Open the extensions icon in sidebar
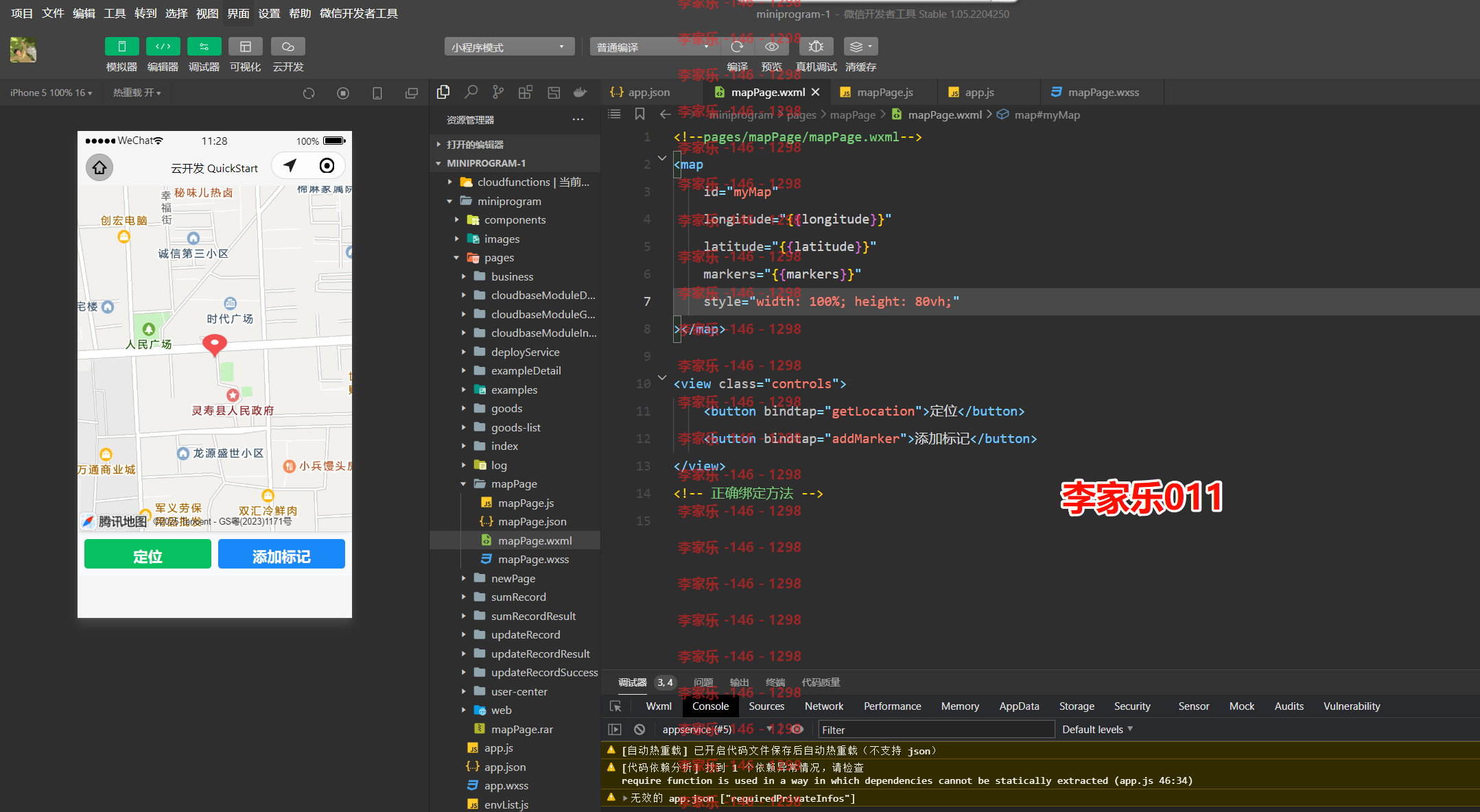This screenshot has width=1480, height=812. [526, 92]
